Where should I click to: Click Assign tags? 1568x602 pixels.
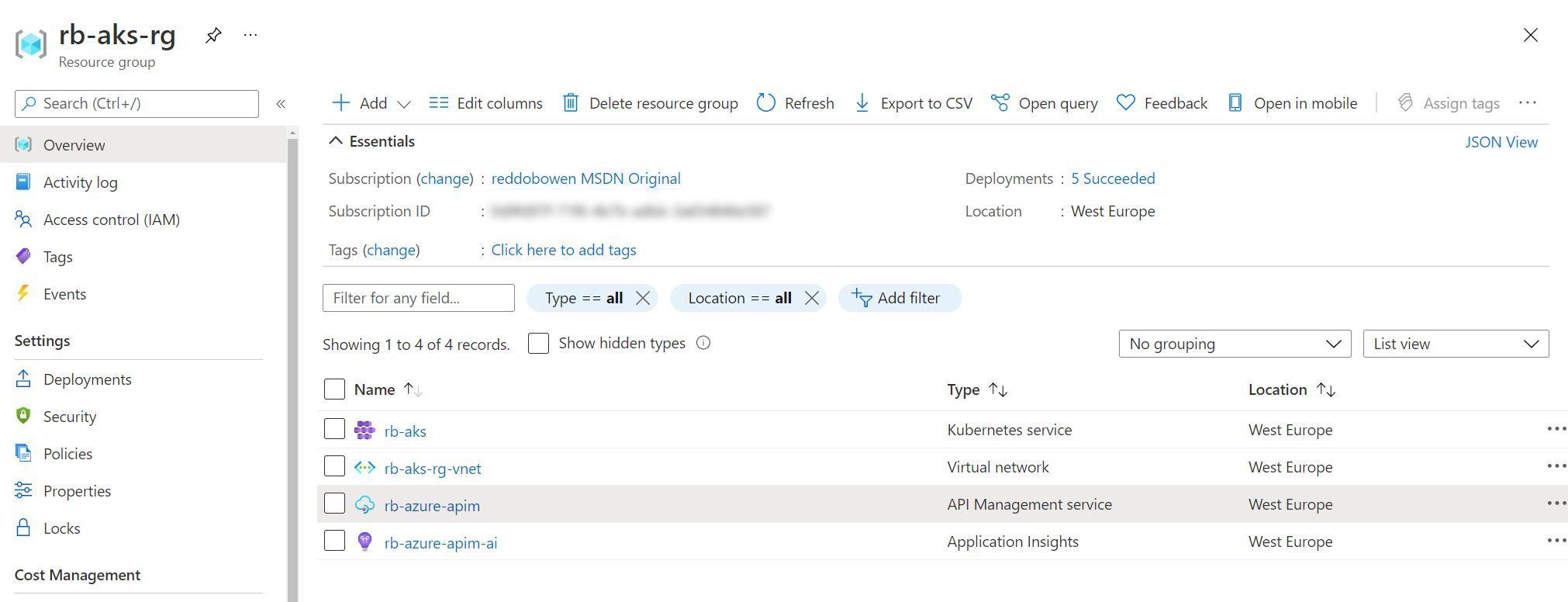click(1449, 103)
